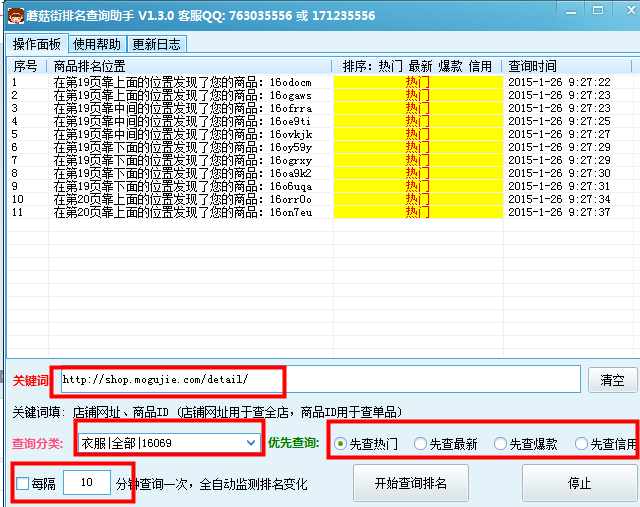
Task: Click the 排序: 热门 最新 爆款 信用 column header
Action: click(417, 66)
